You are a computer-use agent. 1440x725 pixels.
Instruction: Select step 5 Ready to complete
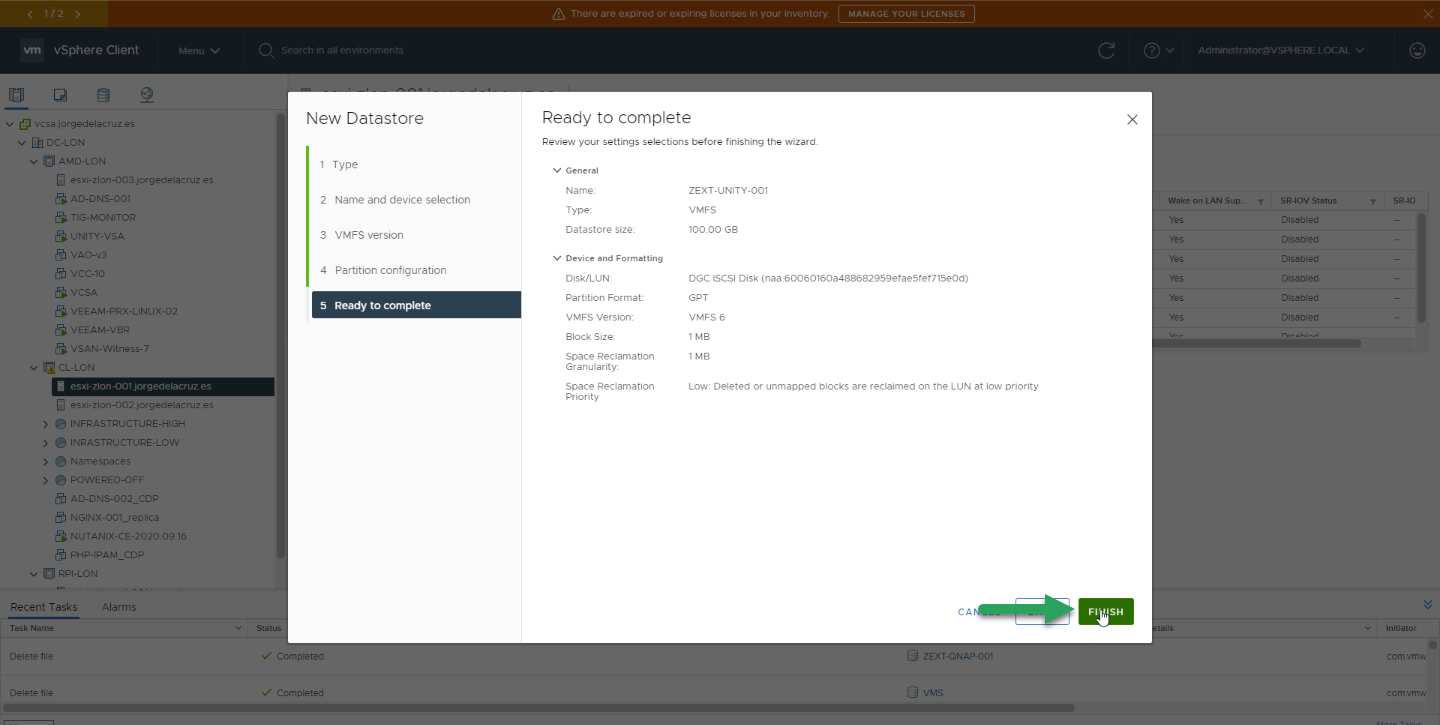point(416,305)
